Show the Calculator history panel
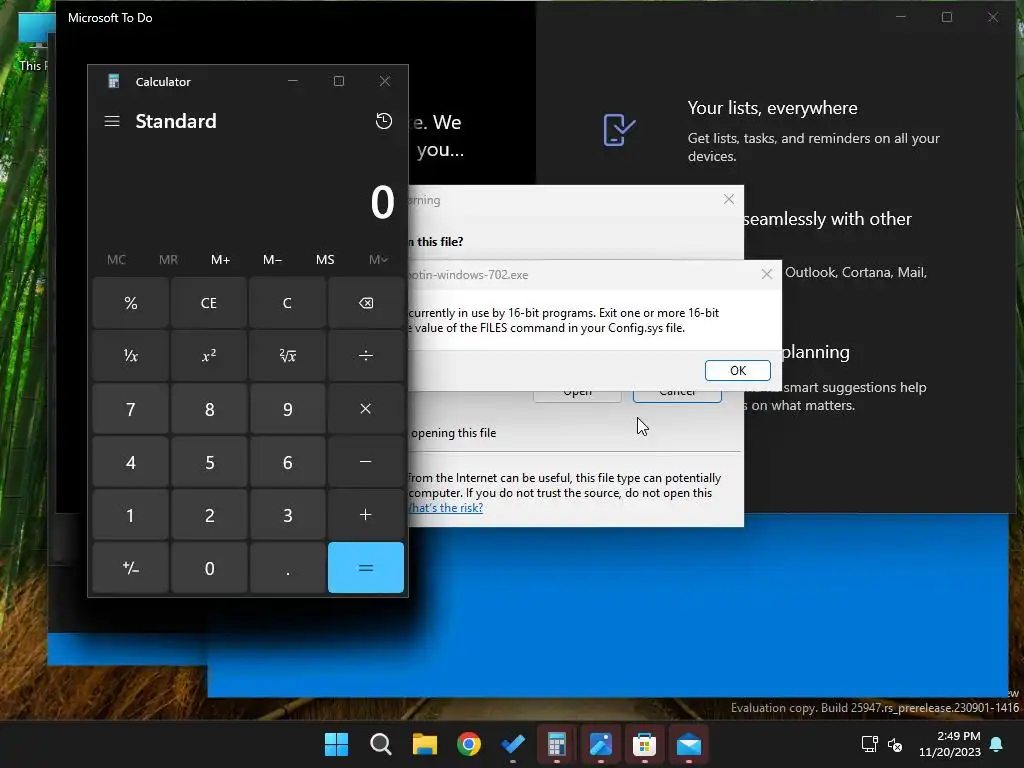Screen dimensions: 1024x768 (383, 121)
